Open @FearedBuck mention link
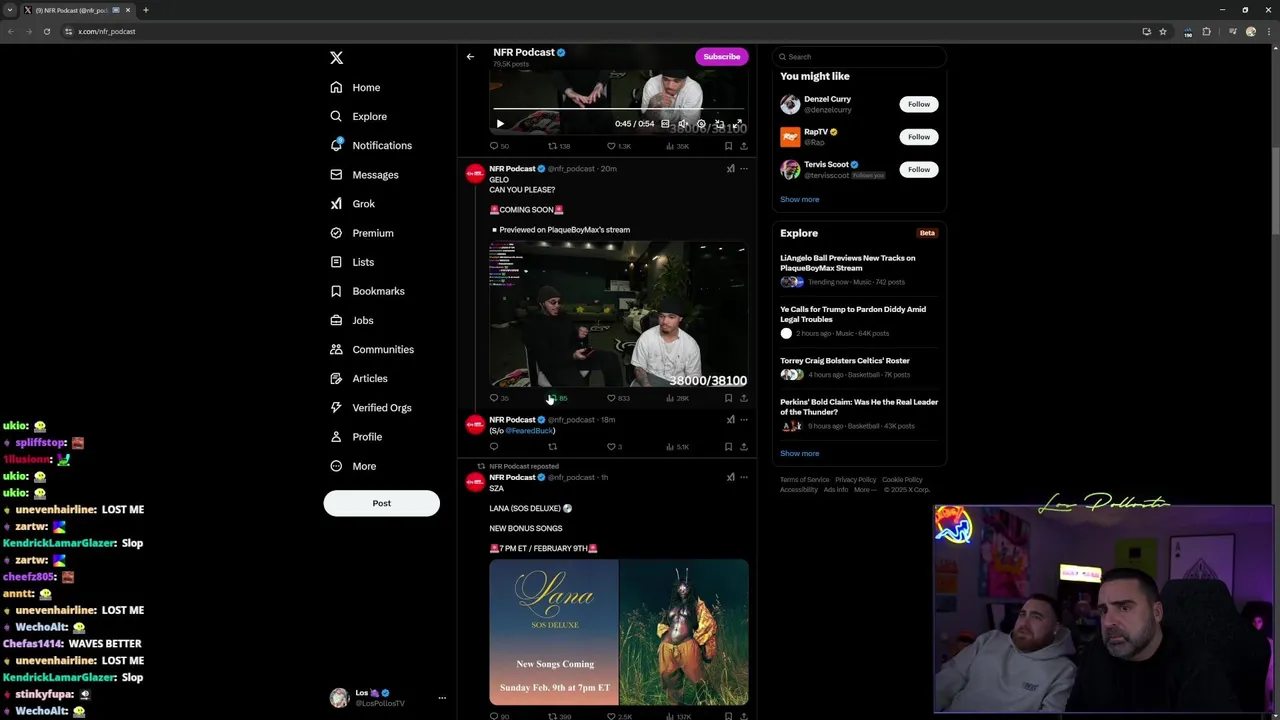This screenshot has height=720, width=1280. click(x=529, y=431)
